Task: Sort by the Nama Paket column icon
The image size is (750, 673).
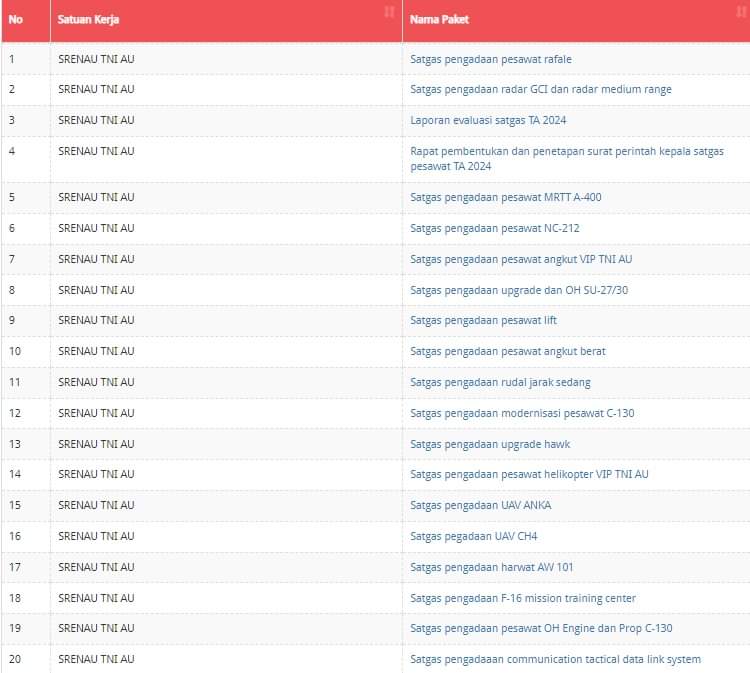Action: pos(741,12)
